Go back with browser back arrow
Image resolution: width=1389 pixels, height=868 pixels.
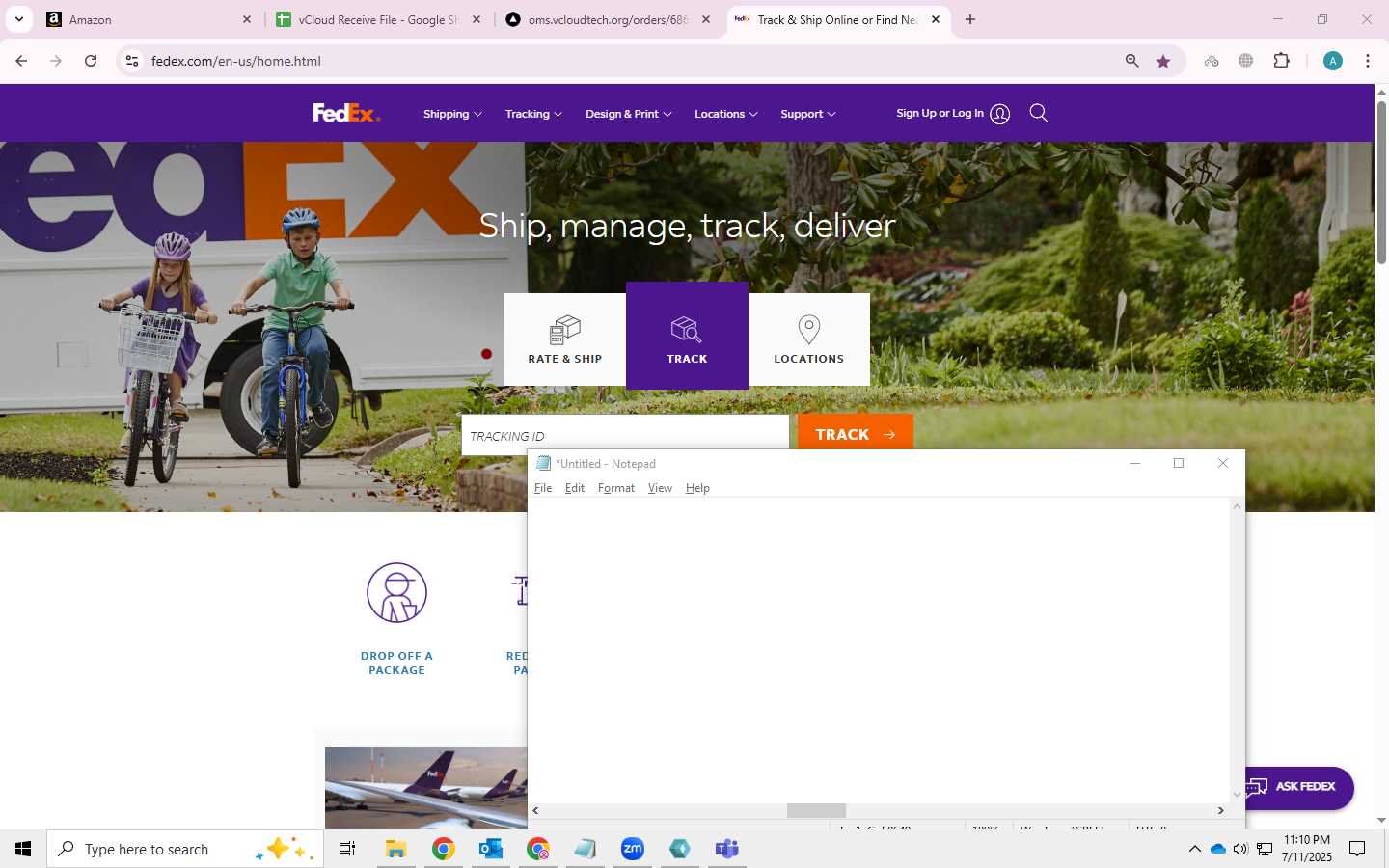click(21, 61)
